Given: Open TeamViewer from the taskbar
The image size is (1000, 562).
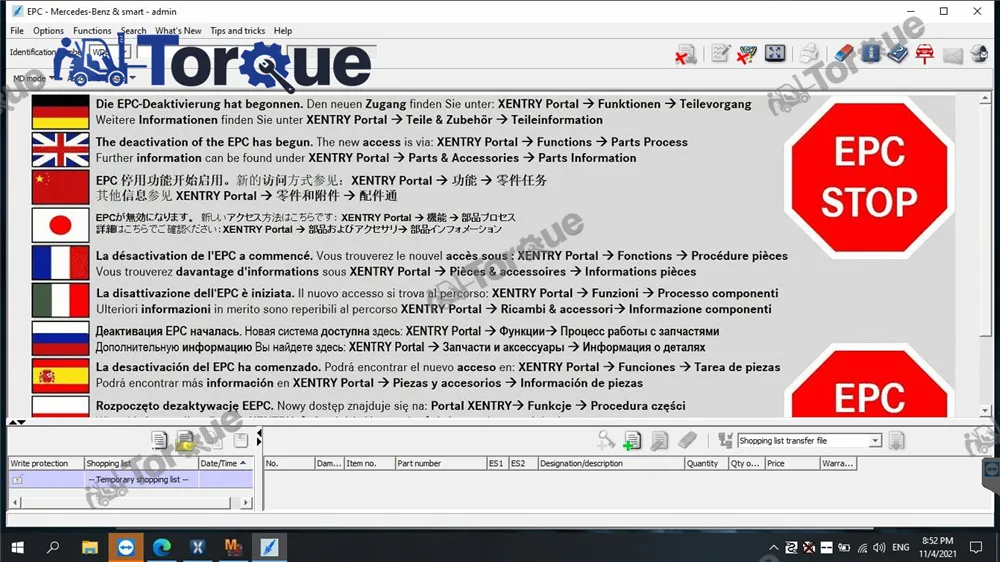Looking at the screenshot, I should click(x=126, y=547).
